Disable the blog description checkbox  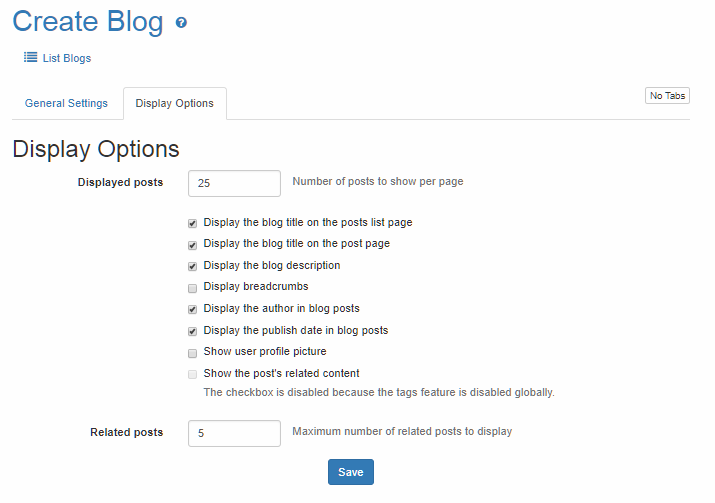tap(192, 266)
